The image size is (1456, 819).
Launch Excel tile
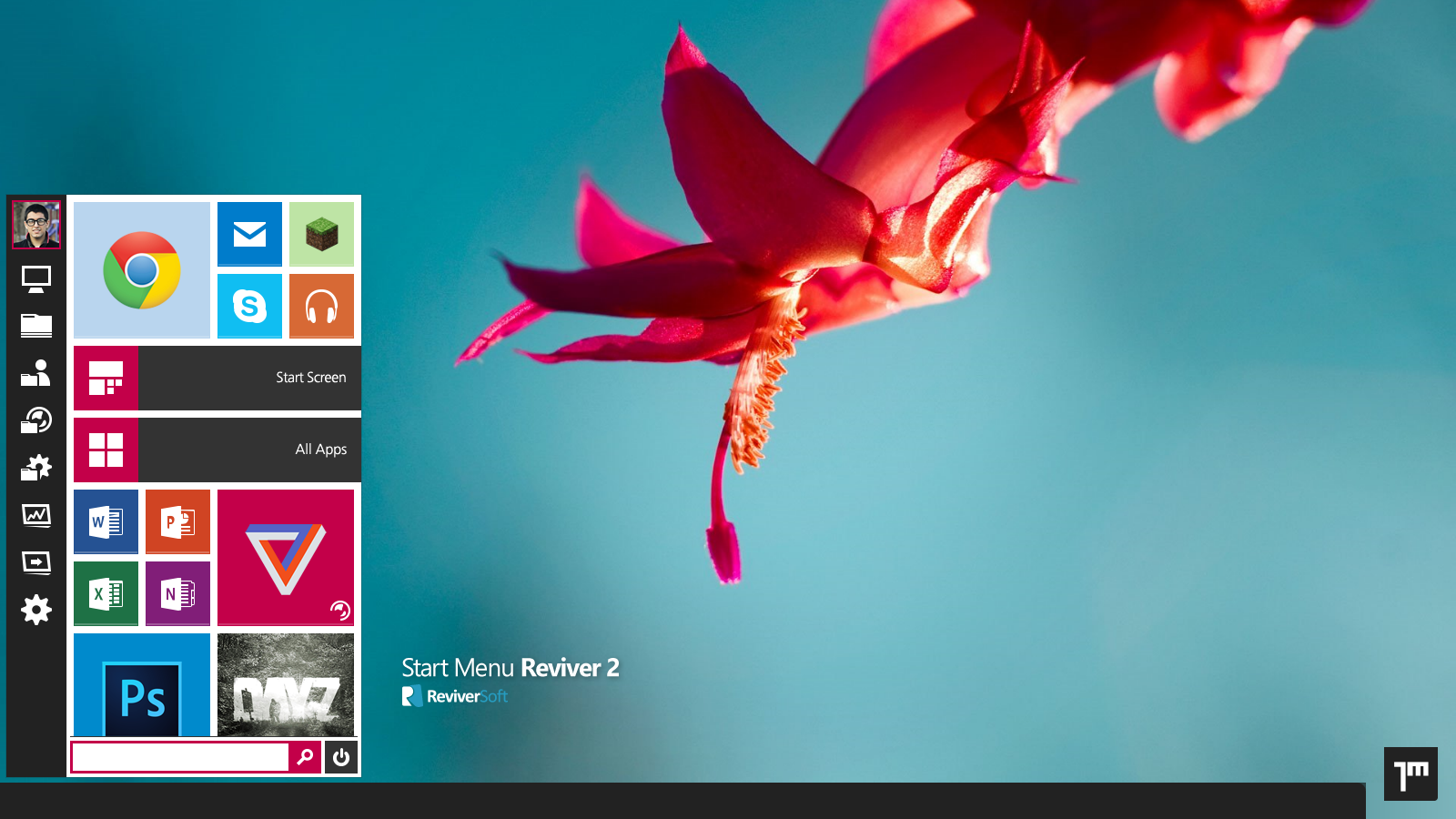point(106,593)
